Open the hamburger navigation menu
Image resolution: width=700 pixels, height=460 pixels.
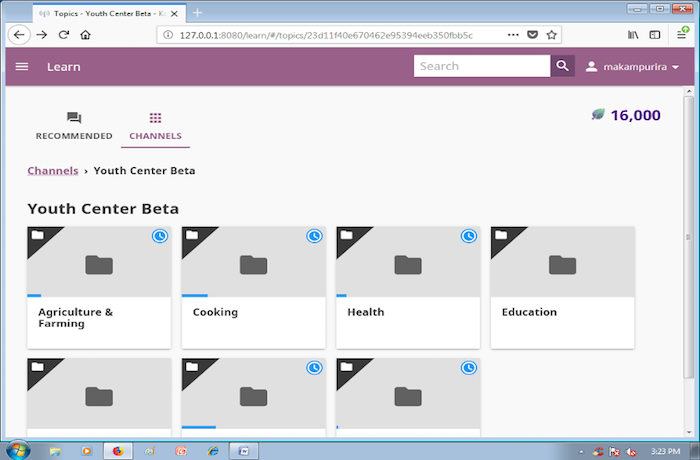click(x=22, y=67)
